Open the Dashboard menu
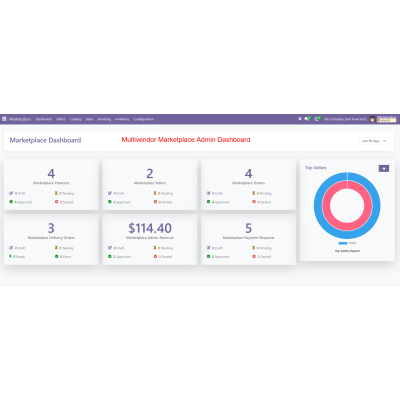 44,119
